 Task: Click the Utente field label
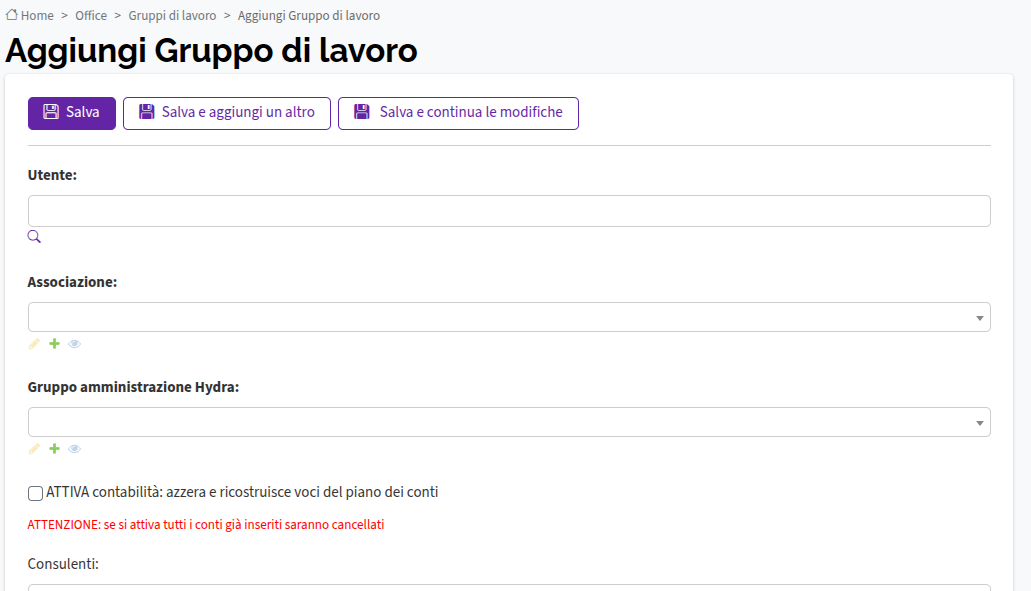tap(52, 175)
